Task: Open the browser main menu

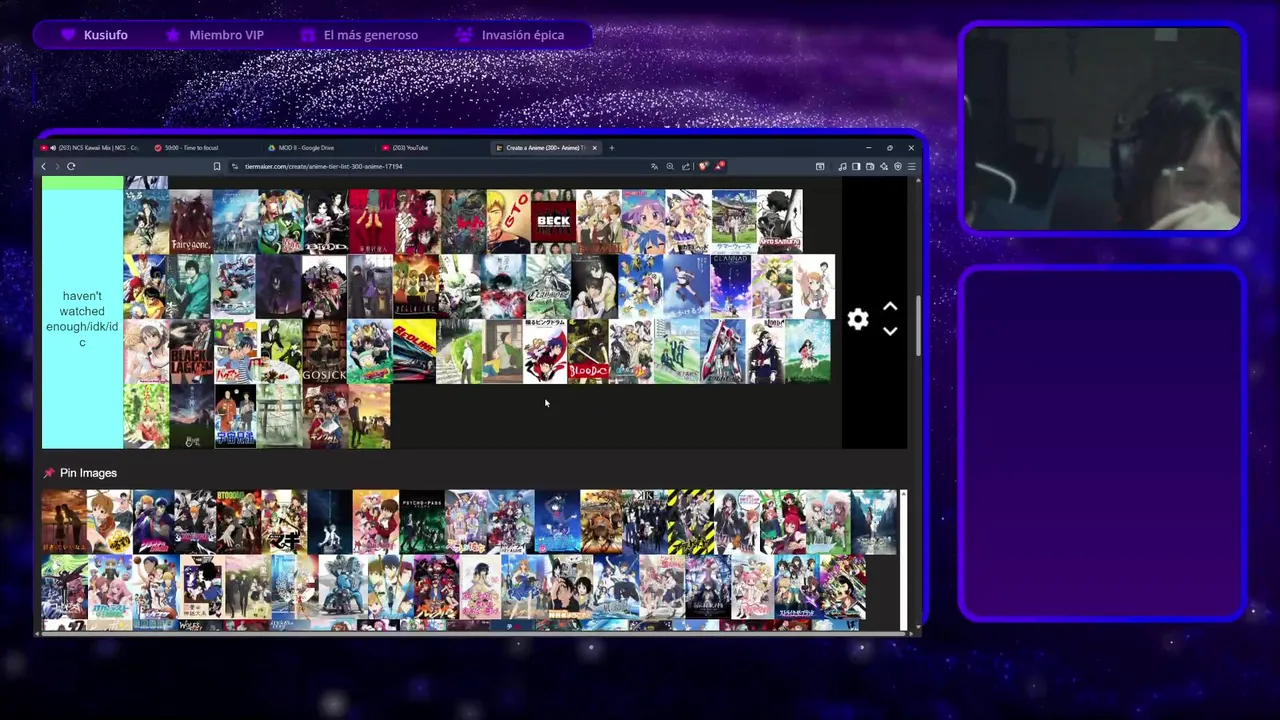Action: pyautogui.click(x=911, y=166)
